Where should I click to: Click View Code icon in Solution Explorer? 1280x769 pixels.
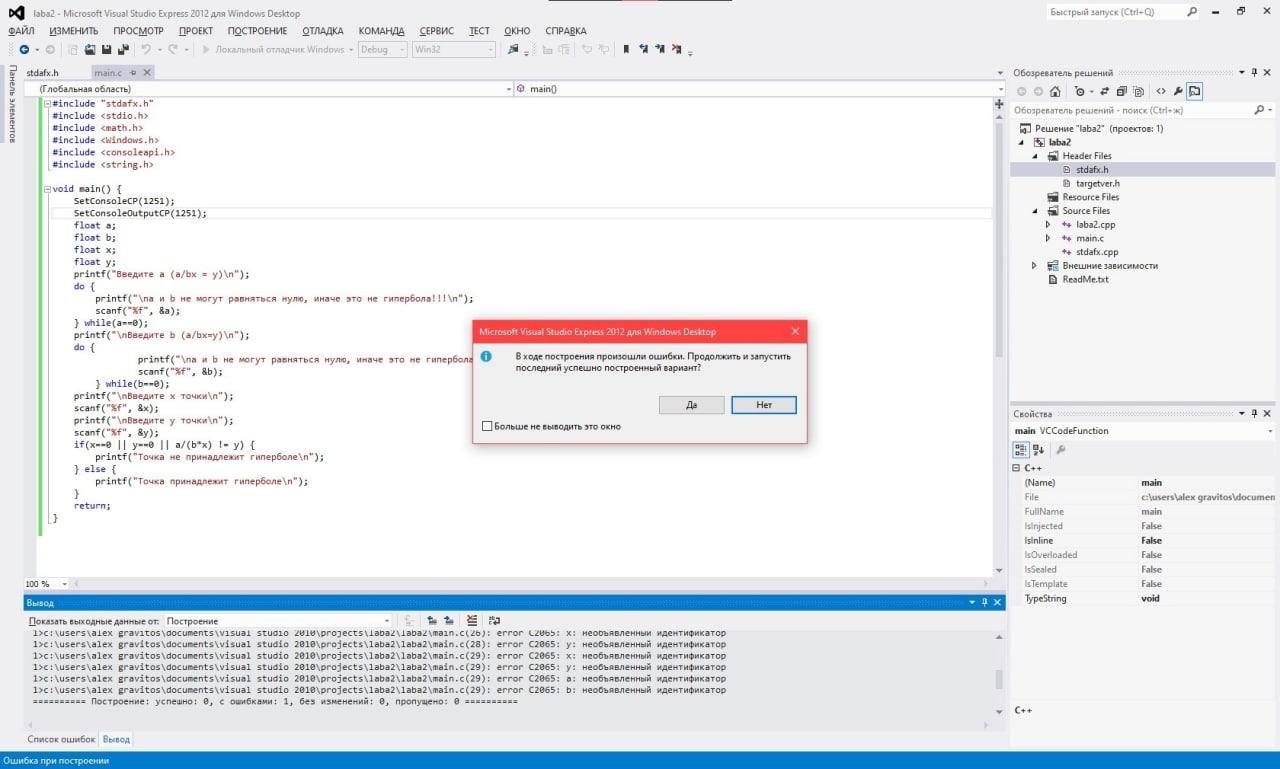coord(1161,91)
